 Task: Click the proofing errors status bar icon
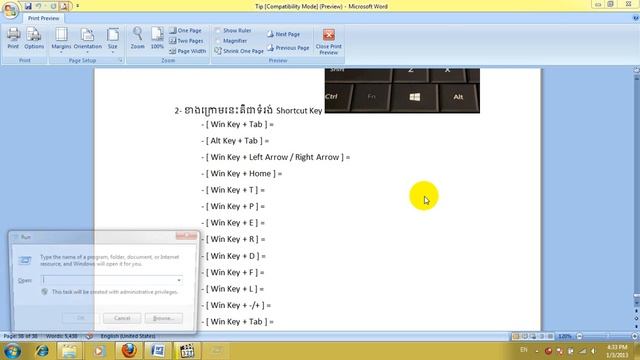[89, 336]
